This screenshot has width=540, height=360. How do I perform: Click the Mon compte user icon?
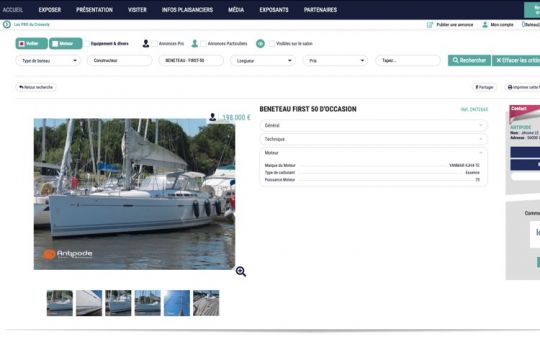(x=485, y=25)
